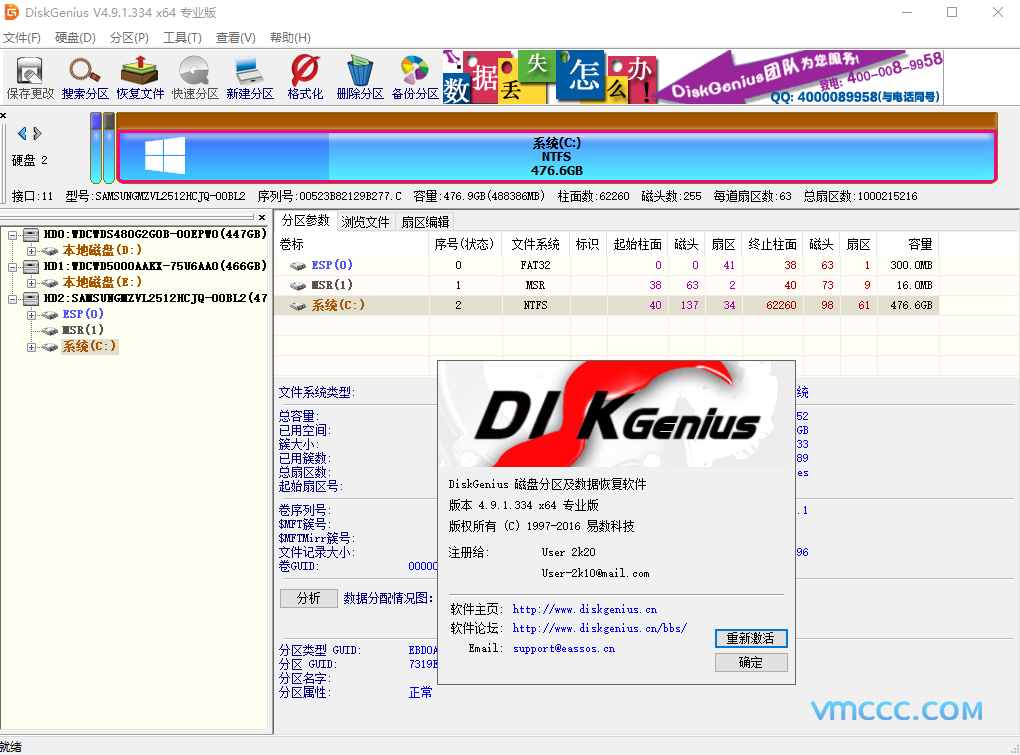The width and height of the screenshot is (1020, 755).
Task: Click the 文件系统 column header
Action: [535, 244]
